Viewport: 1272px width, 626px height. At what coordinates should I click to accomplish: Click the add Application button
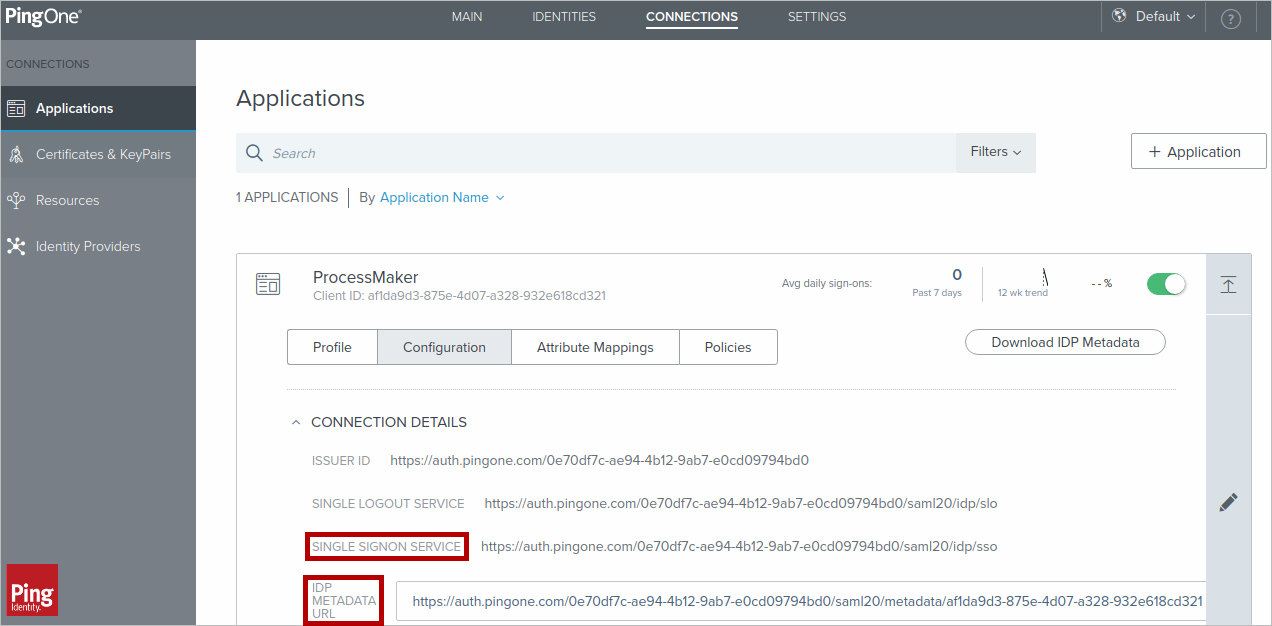(1199, 152)
